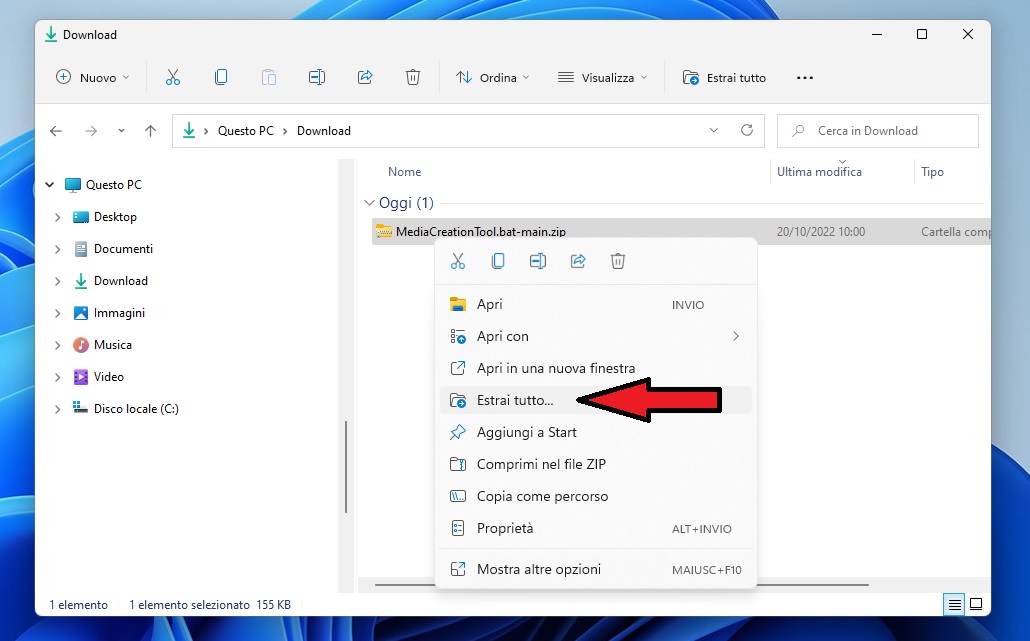Screen dimensions: 1030x641
Task: Expand the Immagini tree node
Action: [x=58, y=313]
